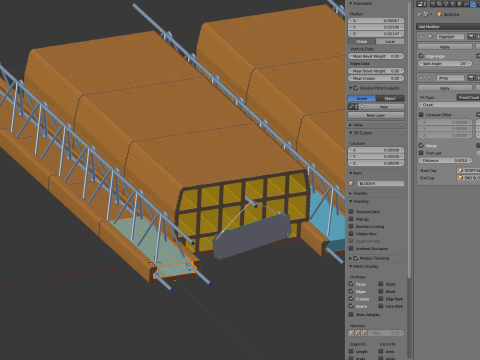Collapse the Array modifier panel
The height and width of the screenshot is (360, 480).
pyautogui.click(x=421, y=78)
